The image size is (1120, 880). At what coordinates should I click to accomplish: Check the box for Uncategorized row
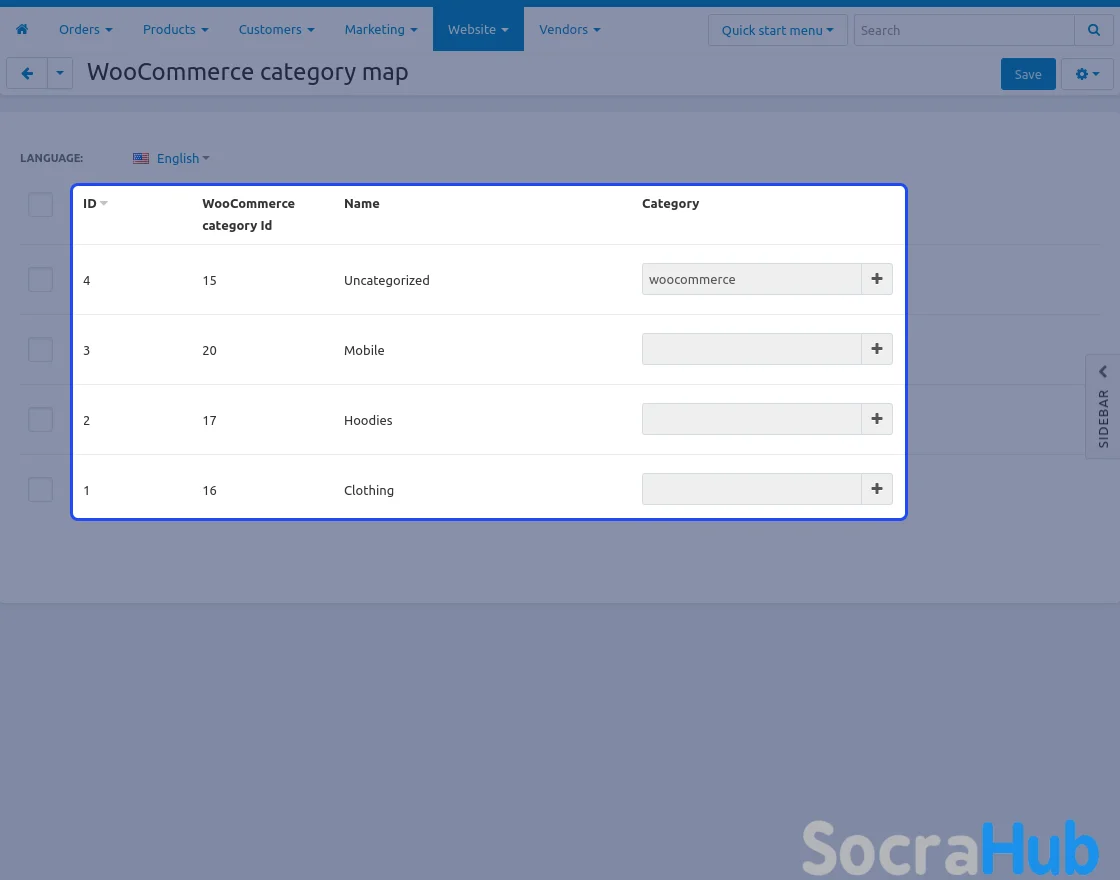(40, 280)
